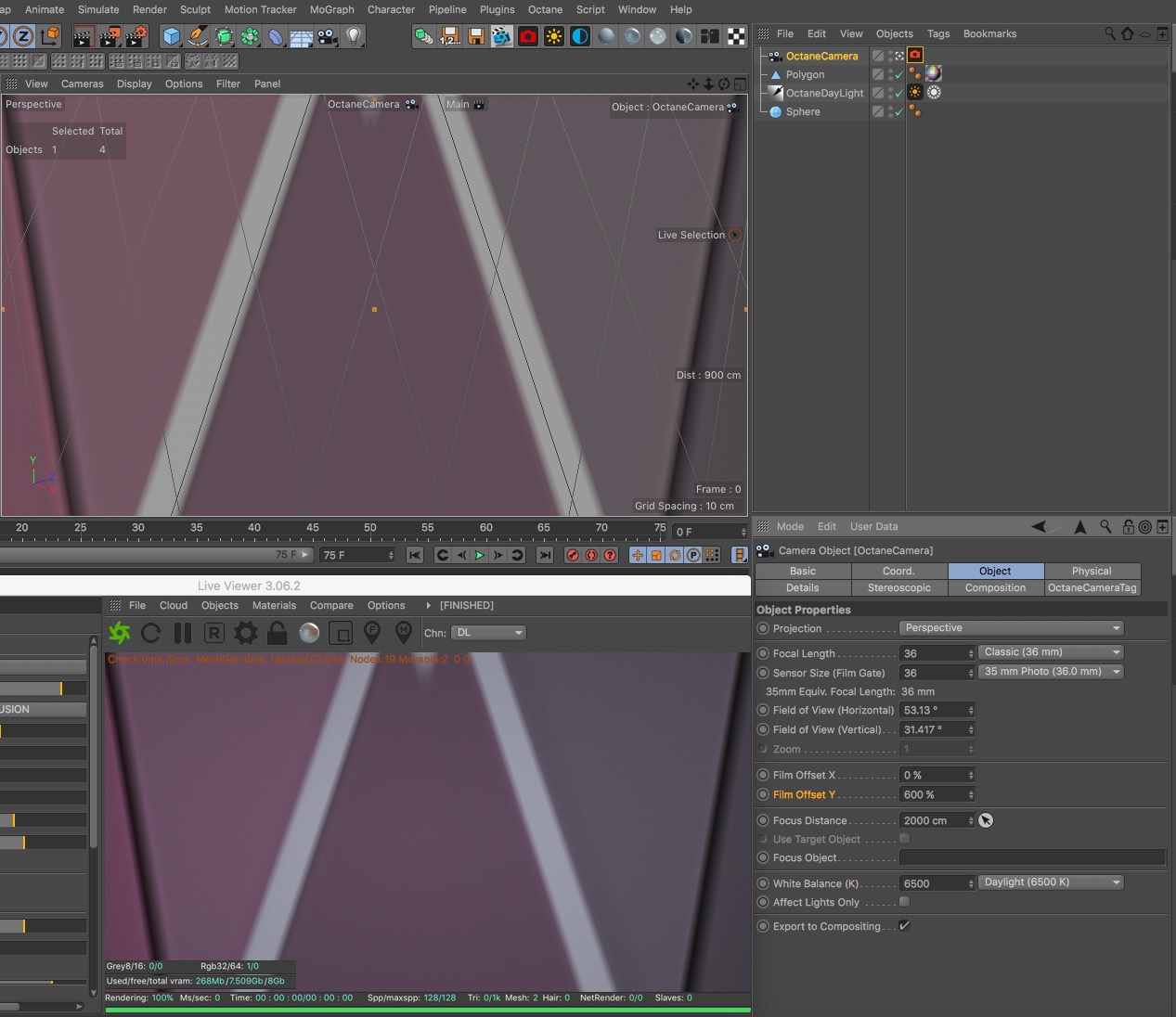Select OctaneDayLight in Object Manager
1176x1017 pixels.
coord(824,93)
